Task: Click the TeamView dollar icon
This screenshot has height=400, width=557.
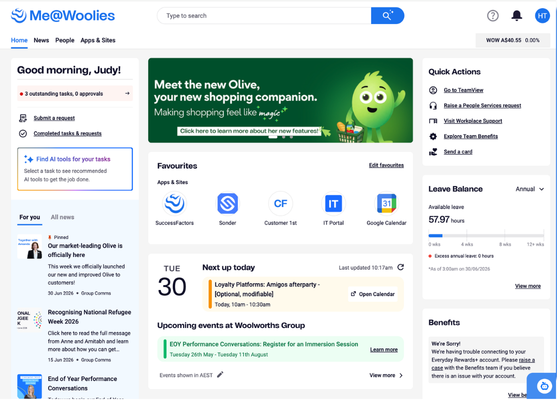Action: click(433, 90)
